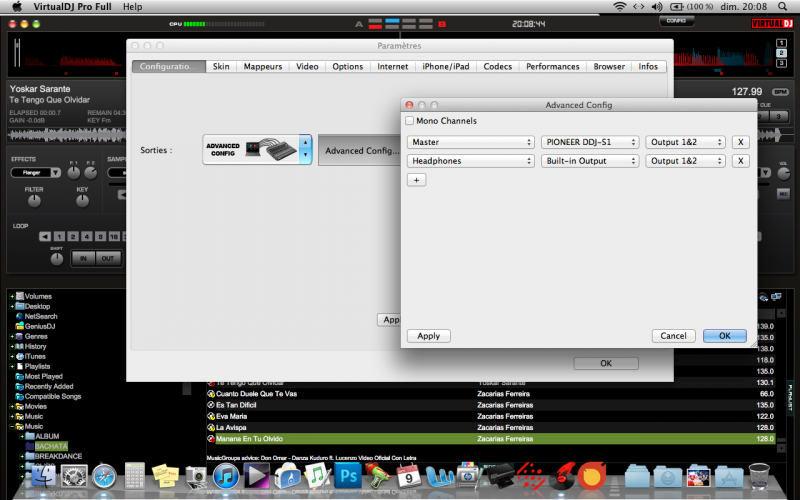Image resolution: width=800 pixels, height=500 pixels.
Task: Add a new output row with plus button
Action: pyautogui.click(x=416, y=180)
